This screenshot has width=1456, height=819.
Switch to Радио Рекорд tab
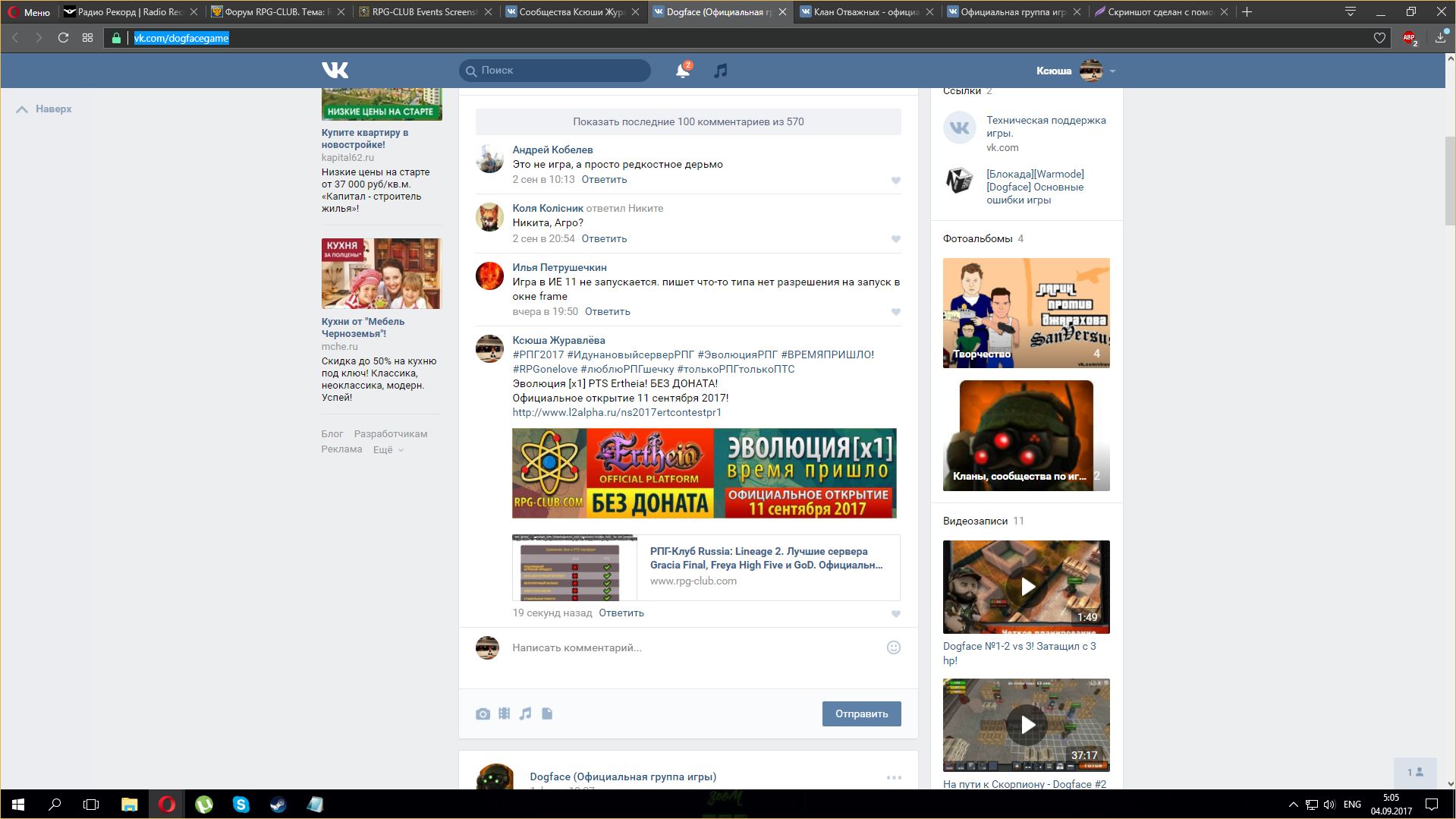[x=131, y=12]
